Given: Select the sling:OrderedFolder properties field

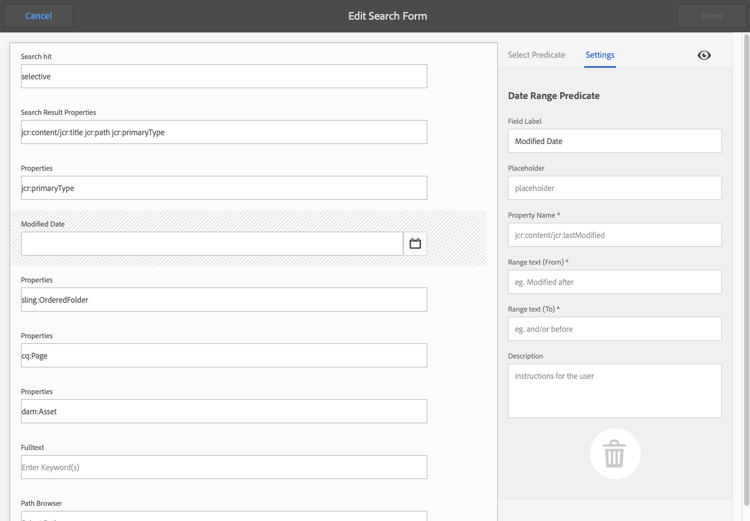Looking at the screenshot, I should point(224,299).
